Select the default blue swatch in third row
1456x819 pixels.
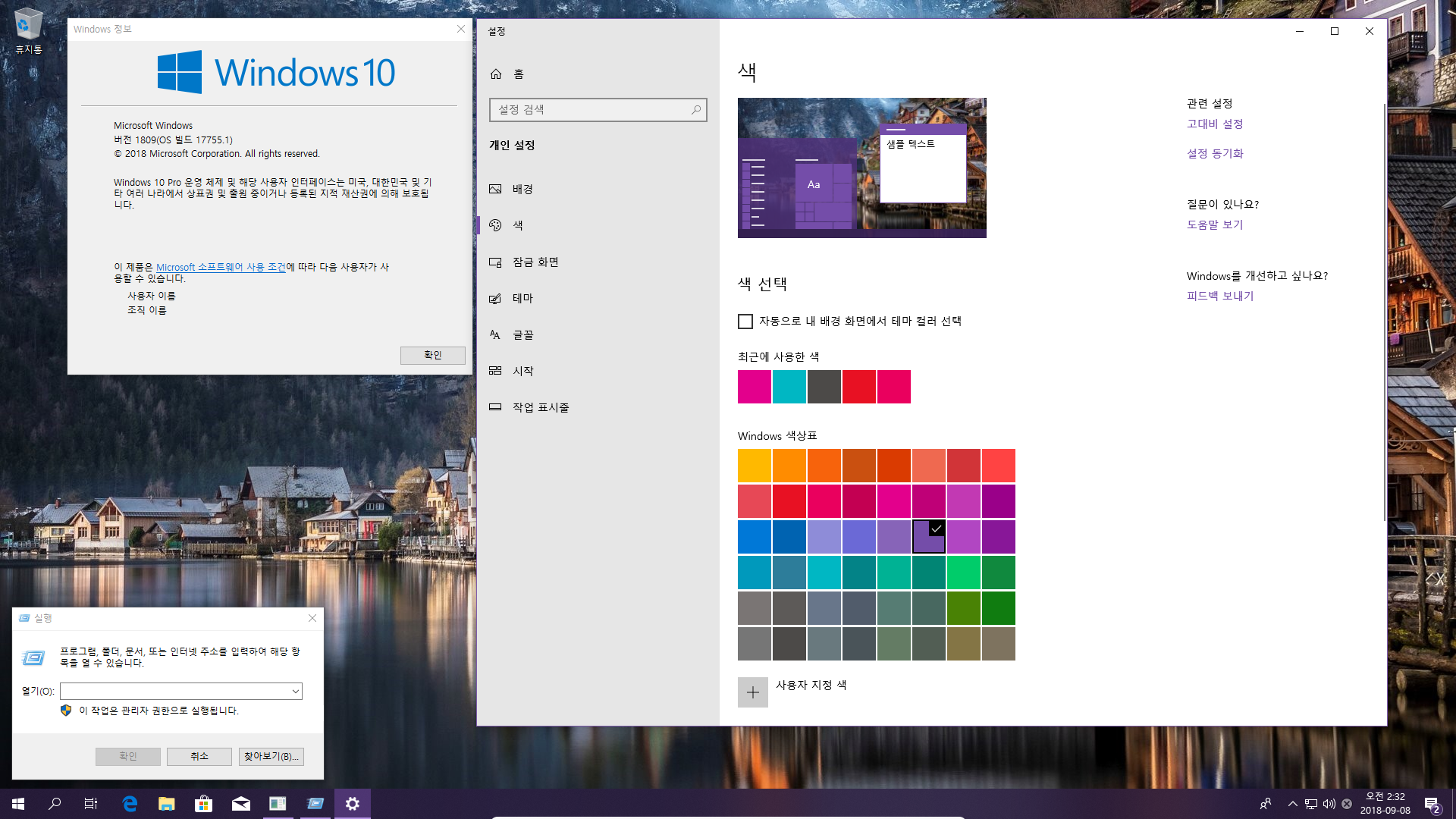(x=755, y=537)
